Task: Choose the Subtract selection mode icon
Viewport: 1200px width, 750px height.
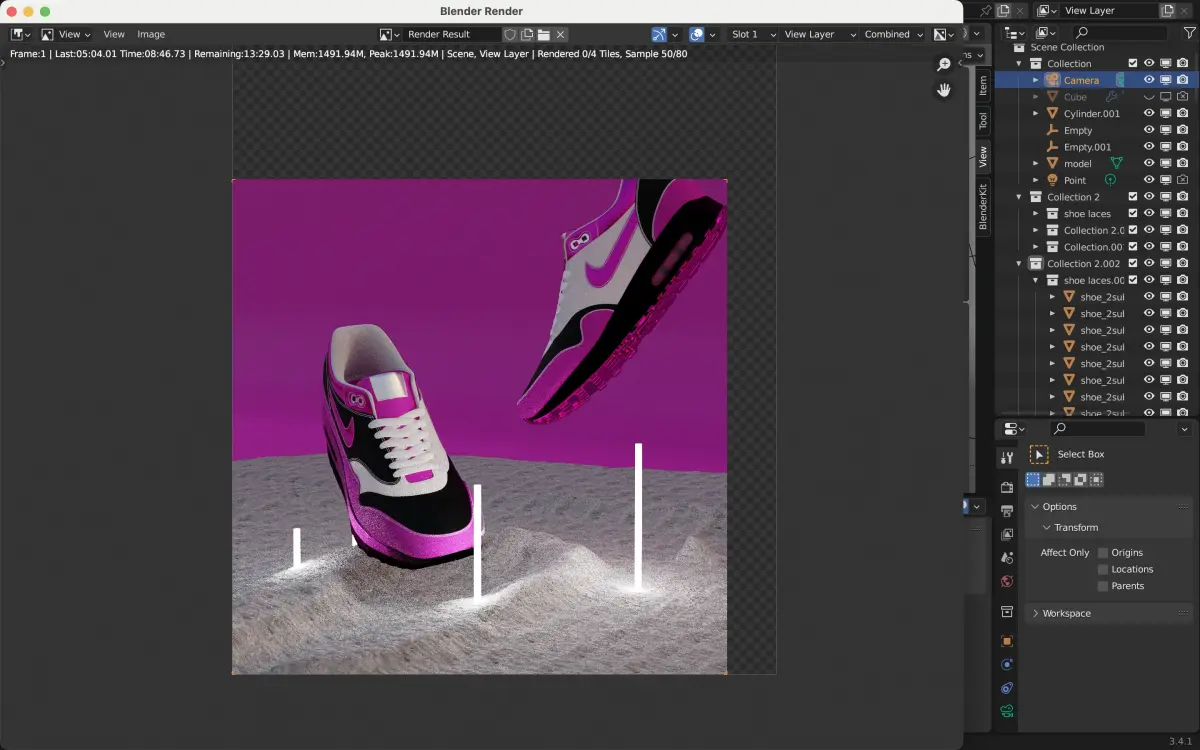Action: (1065, 480)
